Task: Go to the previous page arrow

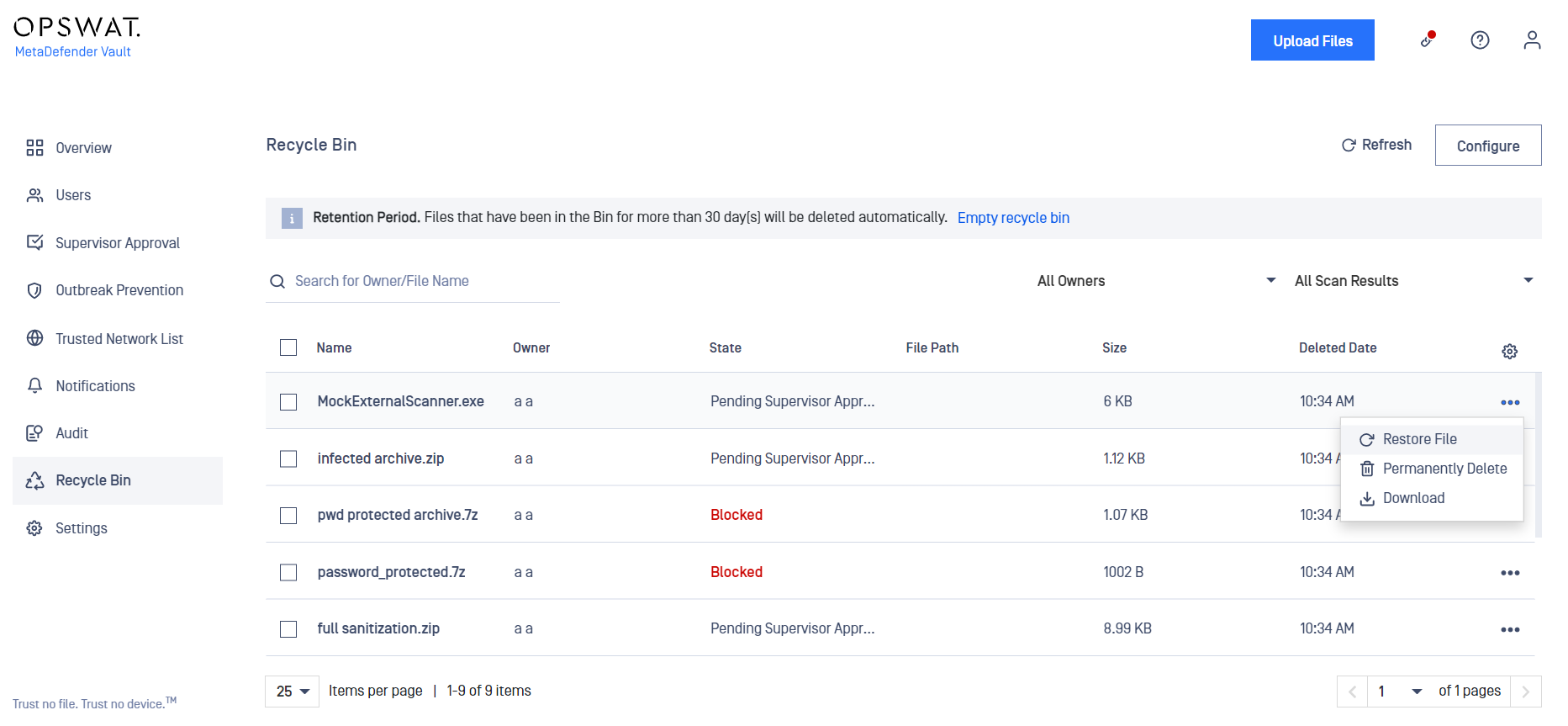Action: pos(1353,692)
